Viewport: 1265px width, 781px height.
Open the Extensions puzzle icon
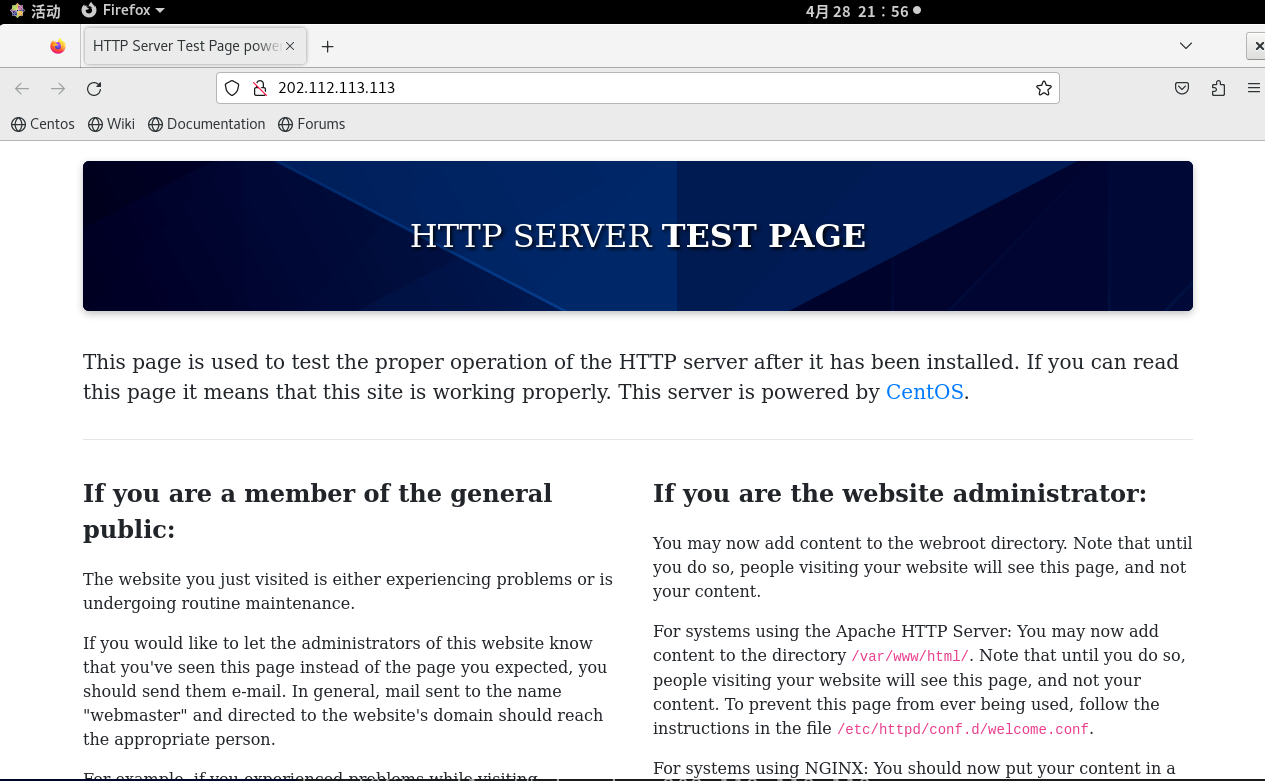pyautogui.click(x=1218, y=88)
